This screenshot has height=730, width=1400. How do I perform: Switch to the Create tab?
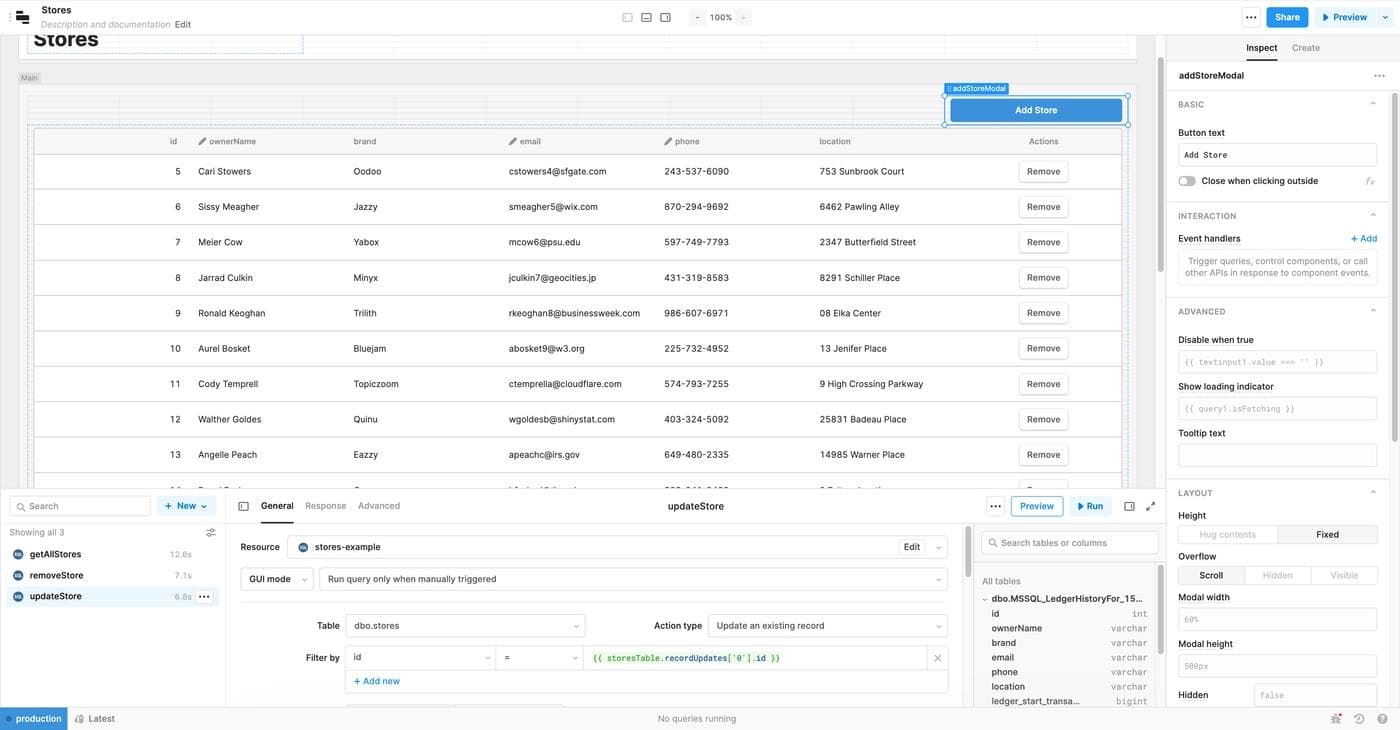click(1305, 48)
